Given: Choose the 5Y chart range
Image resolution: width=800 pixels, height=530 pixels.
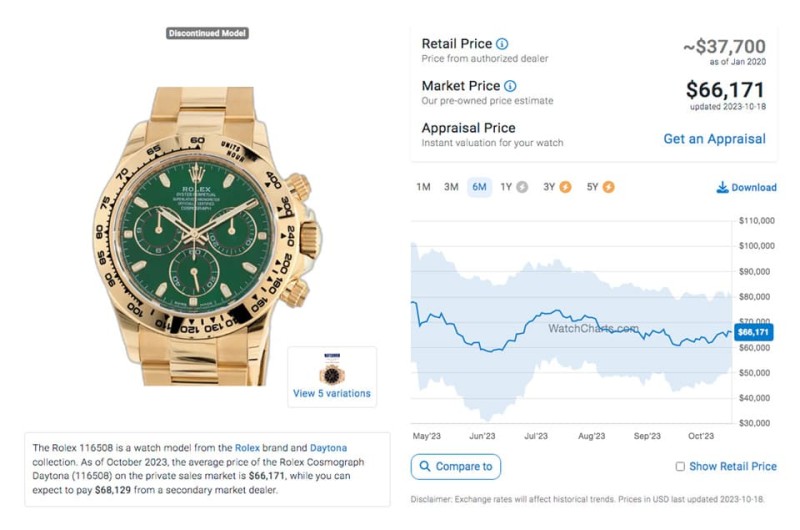Looking at the screenshot, I should [x=592, y=187].
